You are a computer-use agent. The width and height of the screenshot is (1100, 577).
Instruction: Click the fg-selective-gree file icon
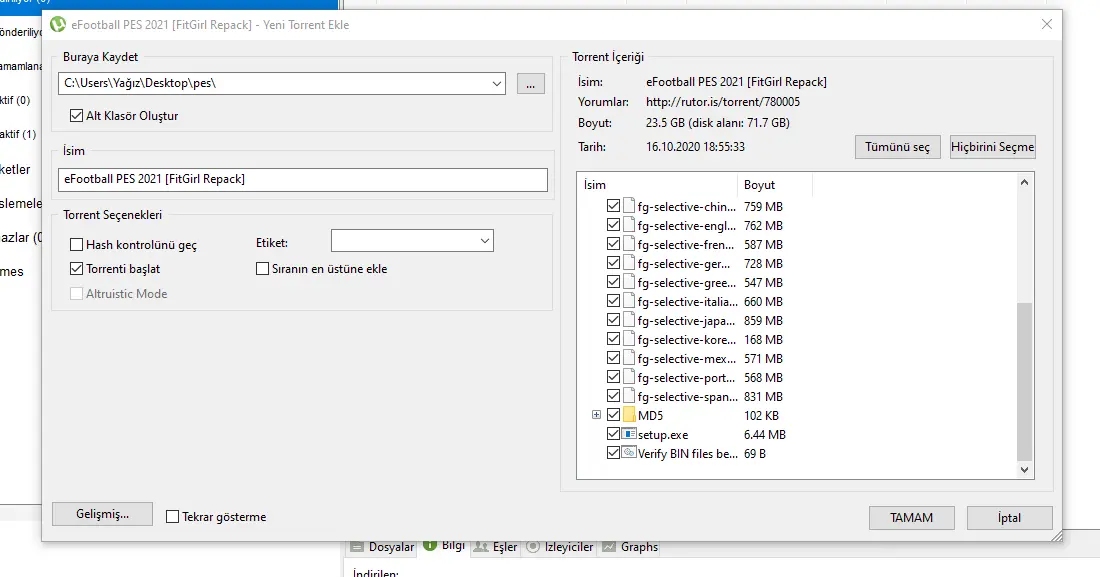629,282
